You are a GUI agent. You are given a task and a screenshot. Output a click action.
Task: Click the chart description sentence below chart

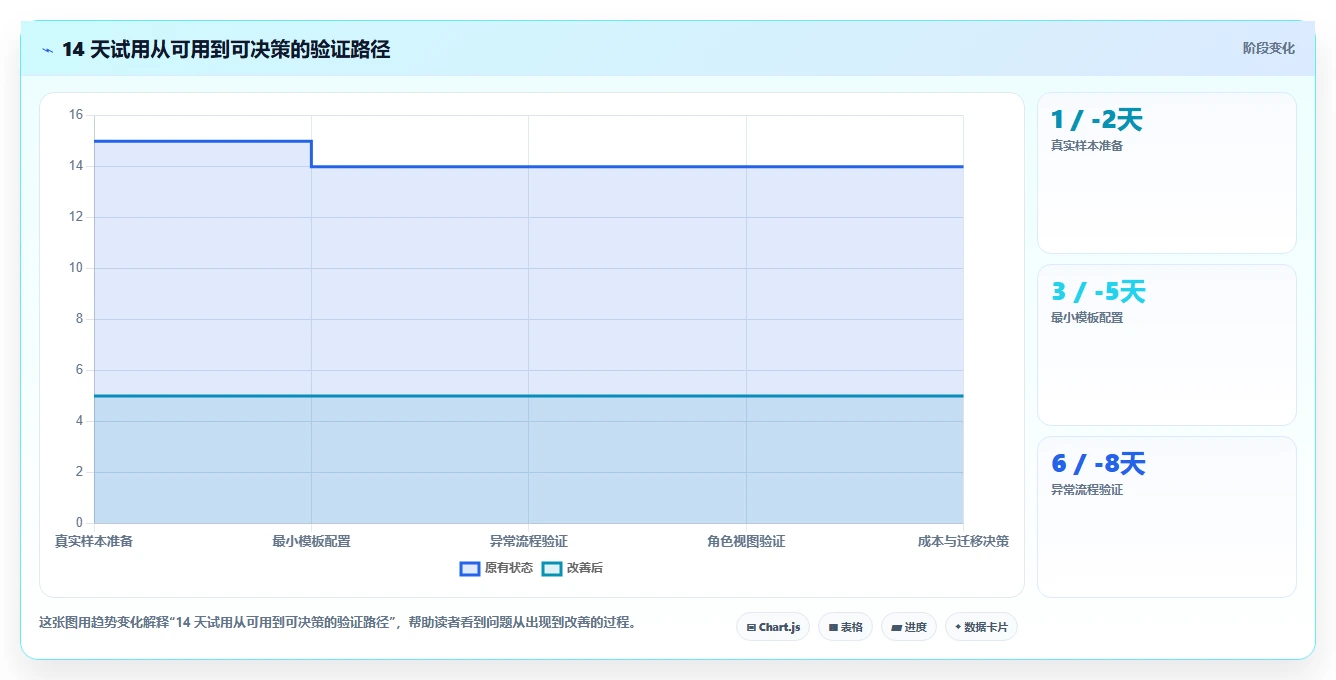click(x=337, y=622)
